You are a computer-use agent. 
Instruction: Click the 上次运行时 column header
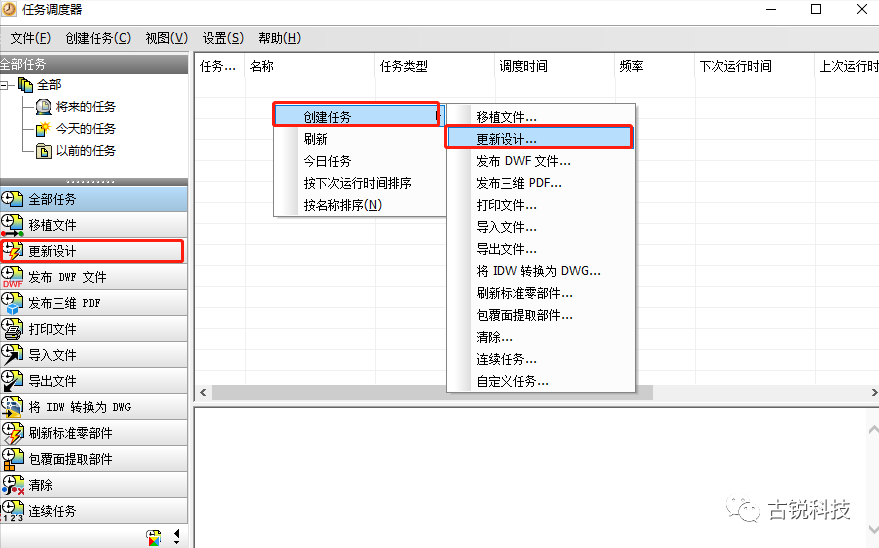(847, 66)
